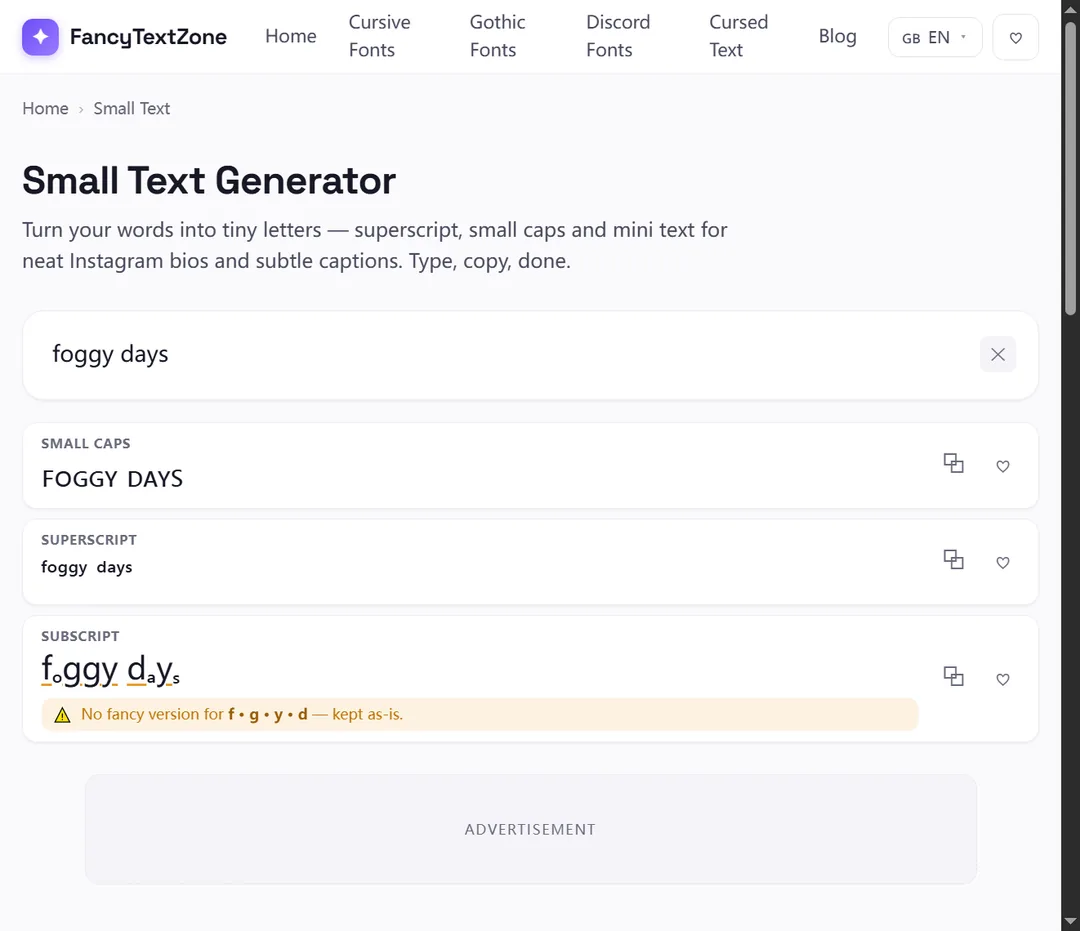Click the SUPERSCRIPT label
The height and width of the screenshot is (931, 1080).
89,540
